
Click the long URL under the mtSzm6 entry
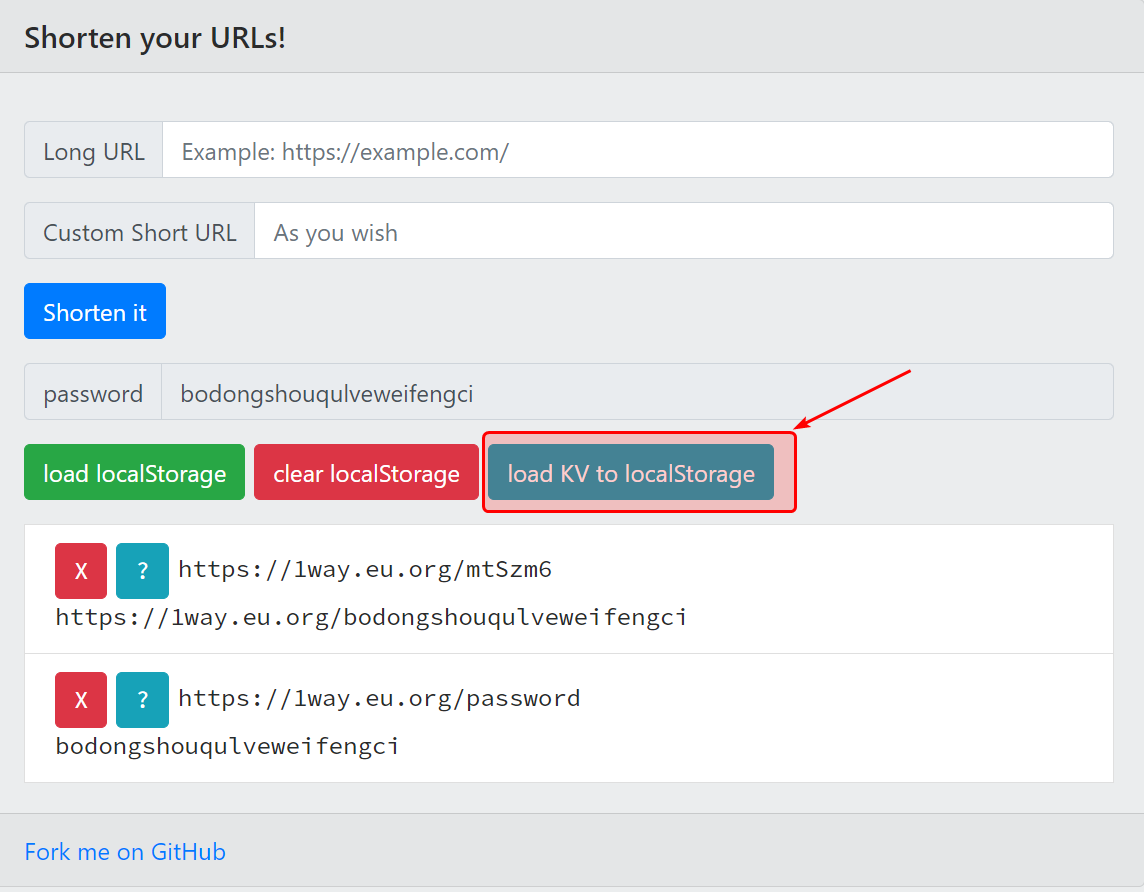tap(371, 617)
